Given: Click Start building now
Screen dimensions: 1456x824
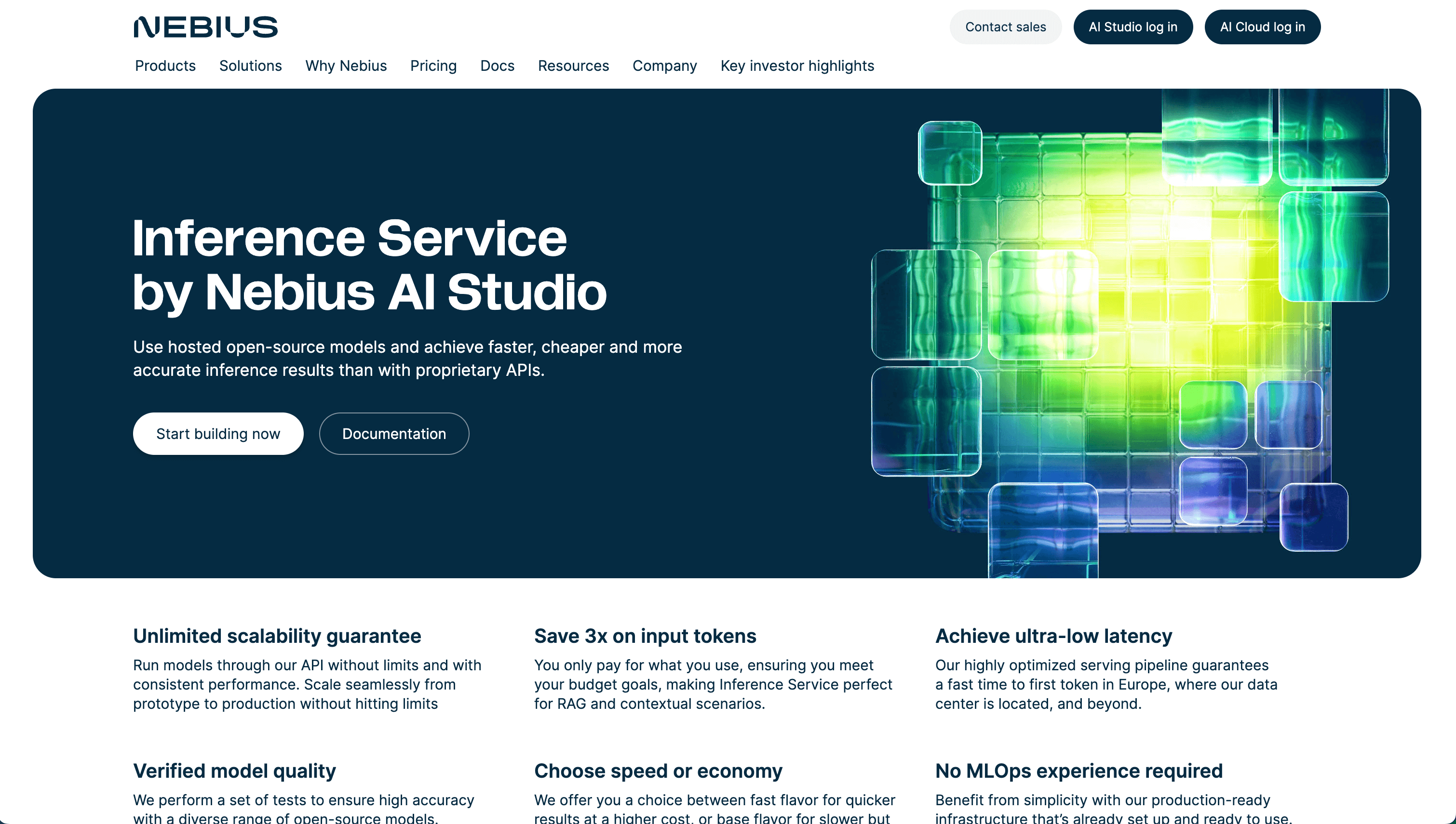Looking at the screenshot, I should coord(218,434).
